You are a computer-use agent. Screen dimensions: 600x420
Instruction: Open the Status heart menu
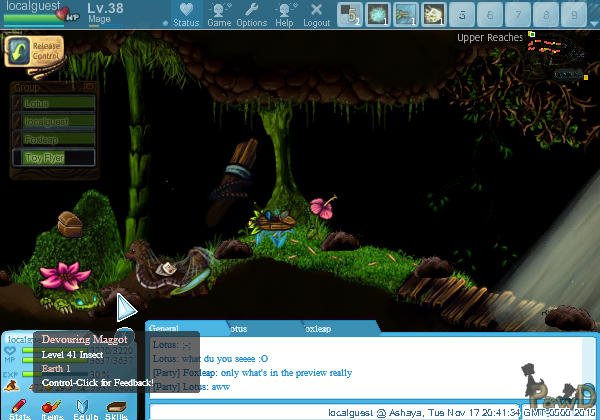click(186, 15)
